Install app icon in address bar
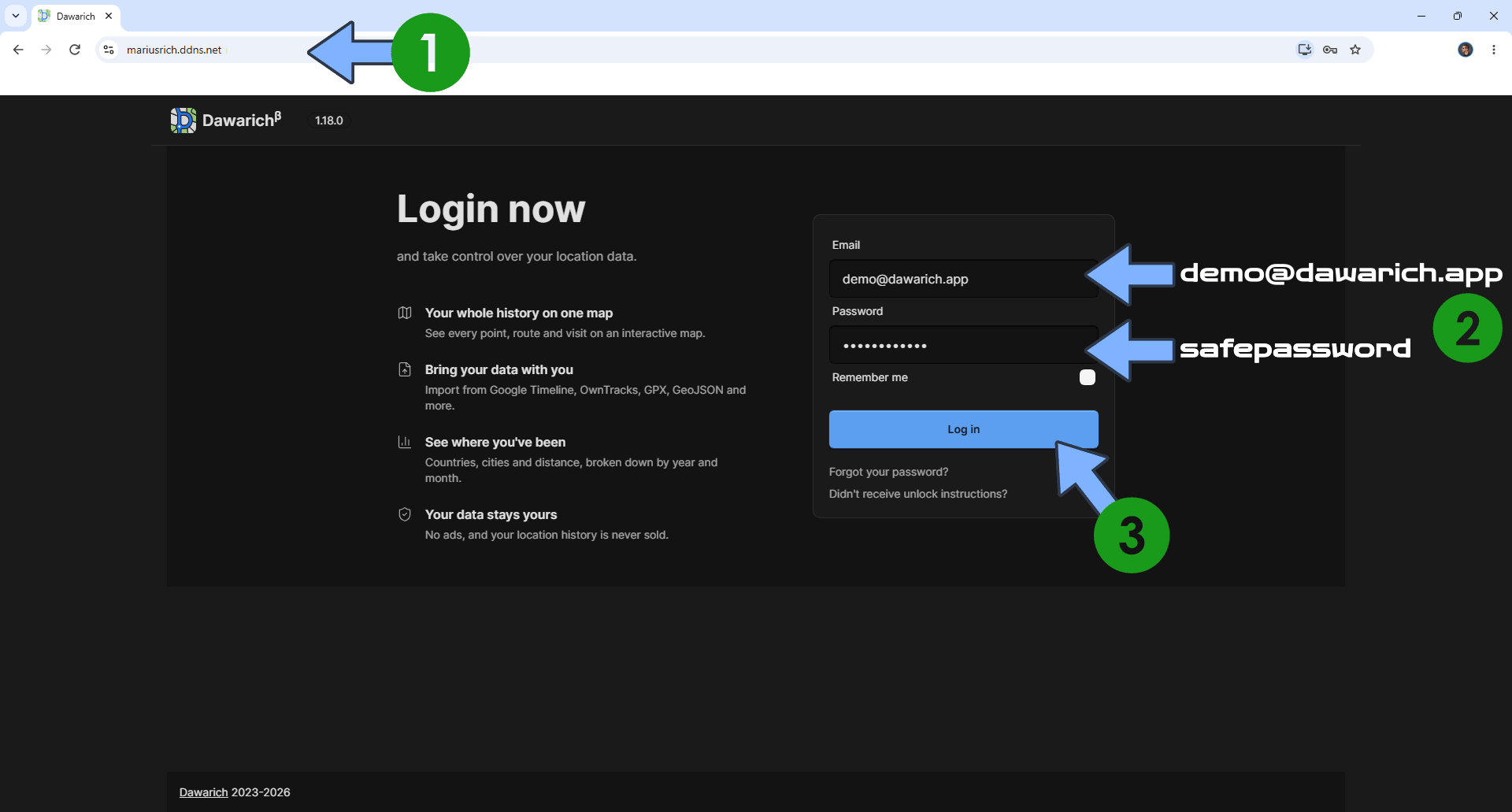This screenshot has width=1512, height=812. tap(1305, 50)
